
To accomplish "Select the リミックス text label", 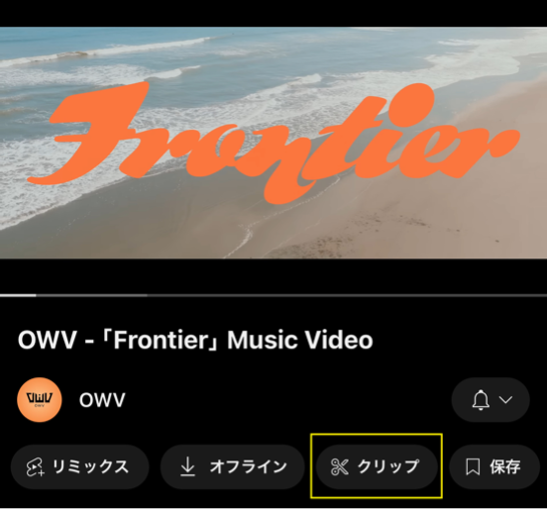I will [90, 467].
